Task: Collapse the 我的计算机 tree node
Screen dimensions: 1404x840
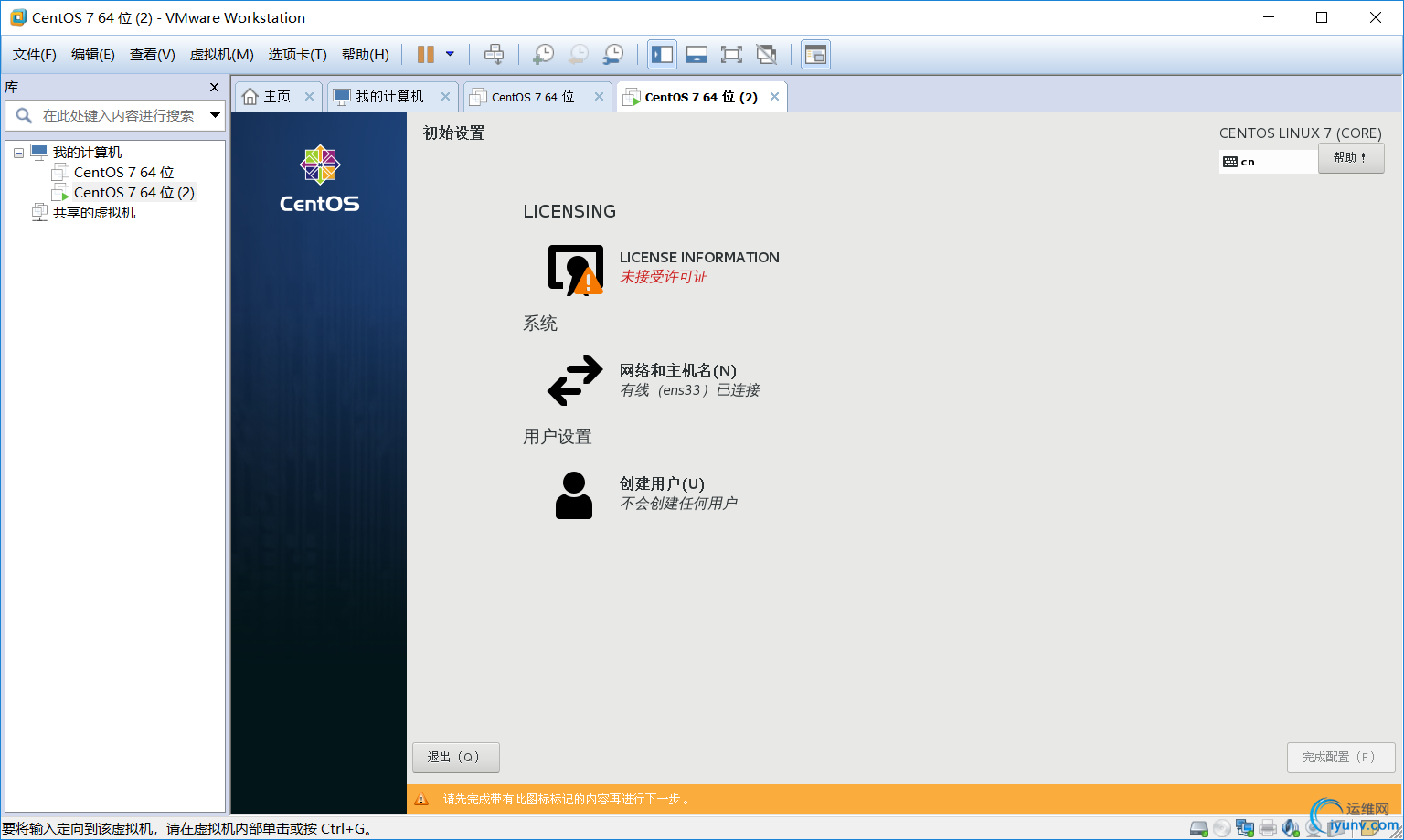Action: pos(18,153)
